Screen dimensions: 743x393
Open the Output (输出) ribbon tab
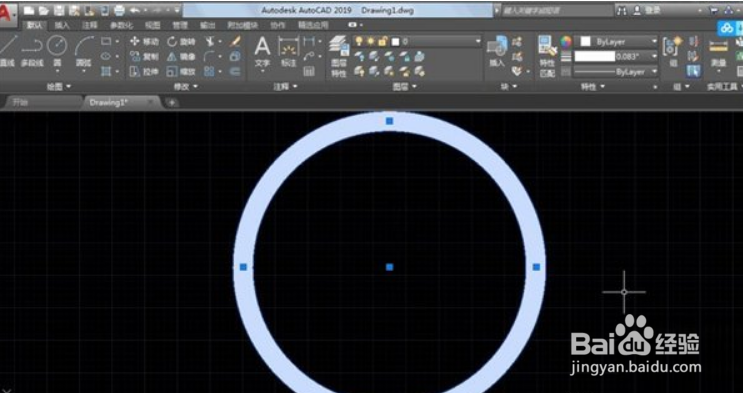tap(208, 26)
